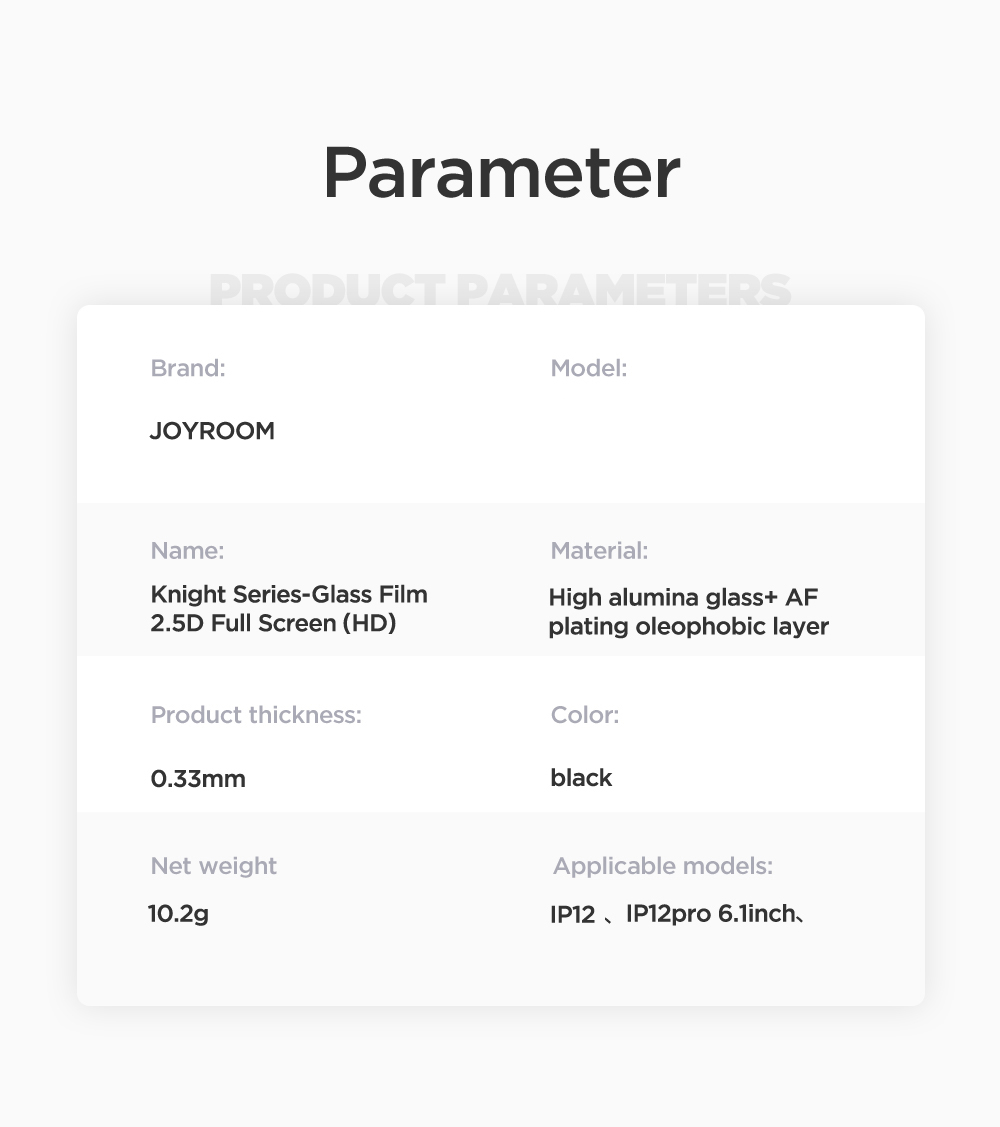Select the Product thickness: label
Viewport: 1000px width, 1127px height.
[x=256, y=715]
